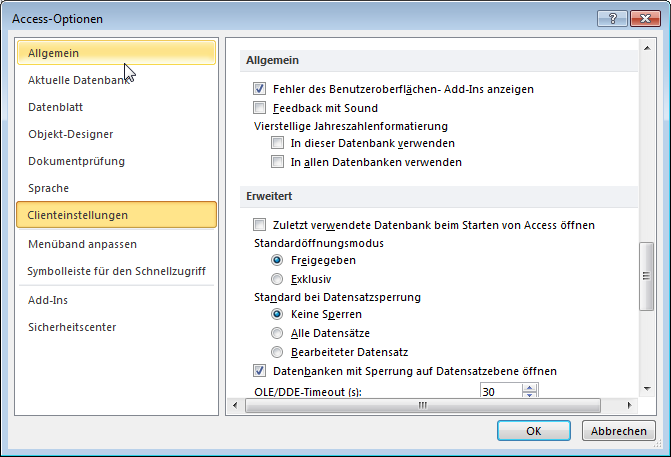The image size is (671, 457).
Task: Close the Access-Optionen dialog window
Action: 643,18
